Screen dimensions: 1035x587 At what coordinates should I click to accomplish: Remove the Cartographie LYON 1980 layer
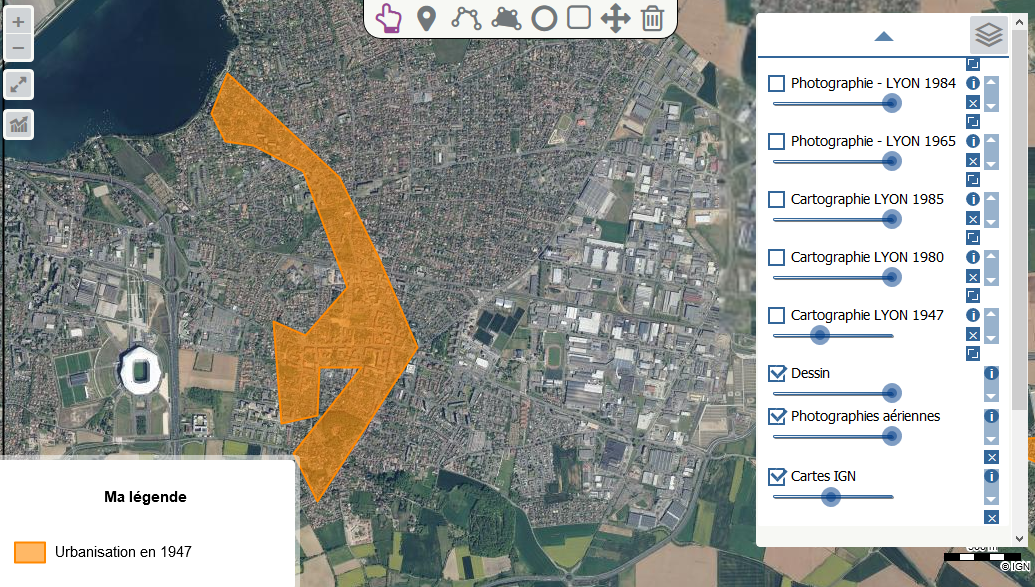pos(973,277)
